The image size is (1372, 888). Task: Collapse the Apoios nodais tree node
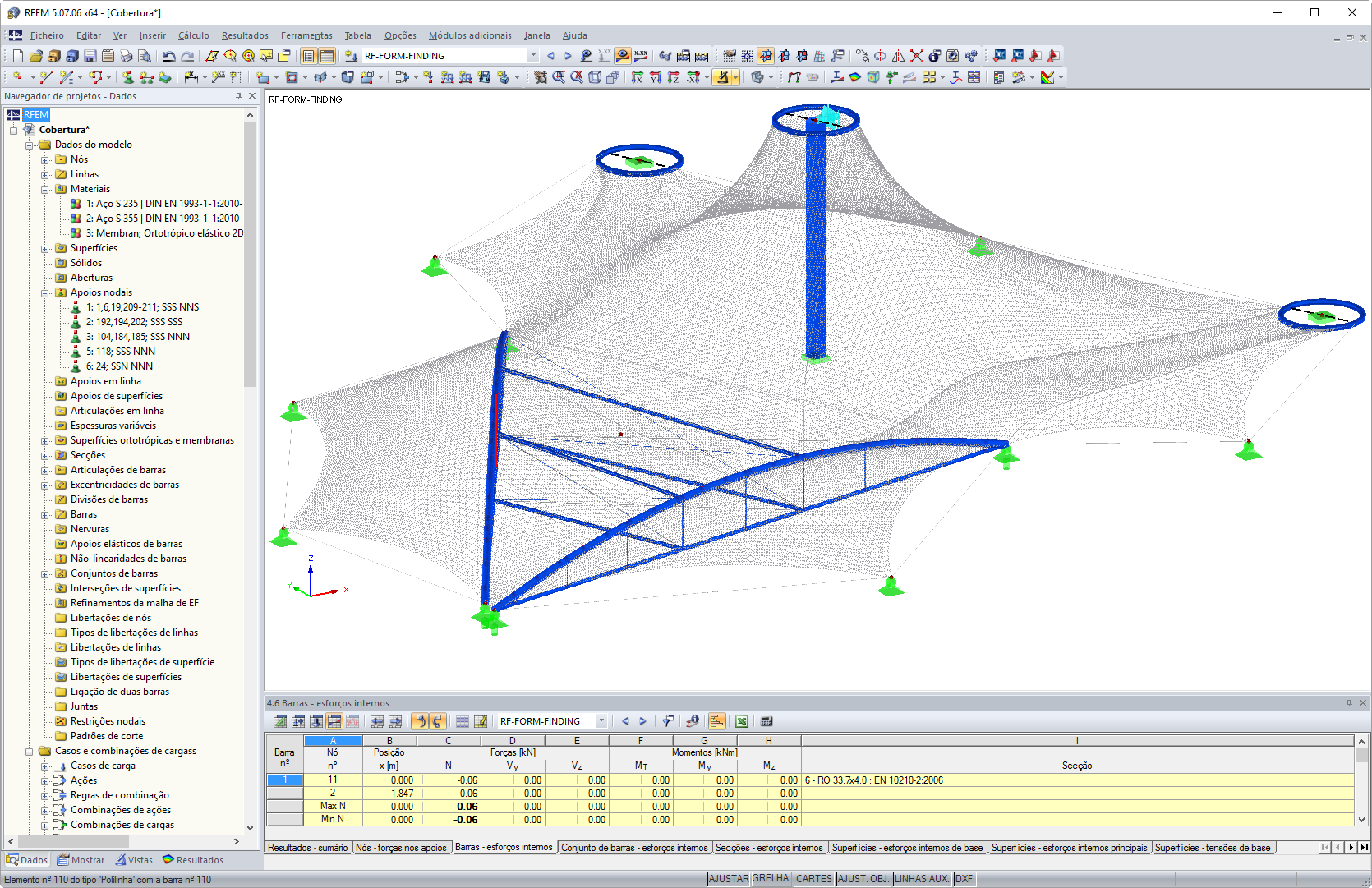click(45, 292)
